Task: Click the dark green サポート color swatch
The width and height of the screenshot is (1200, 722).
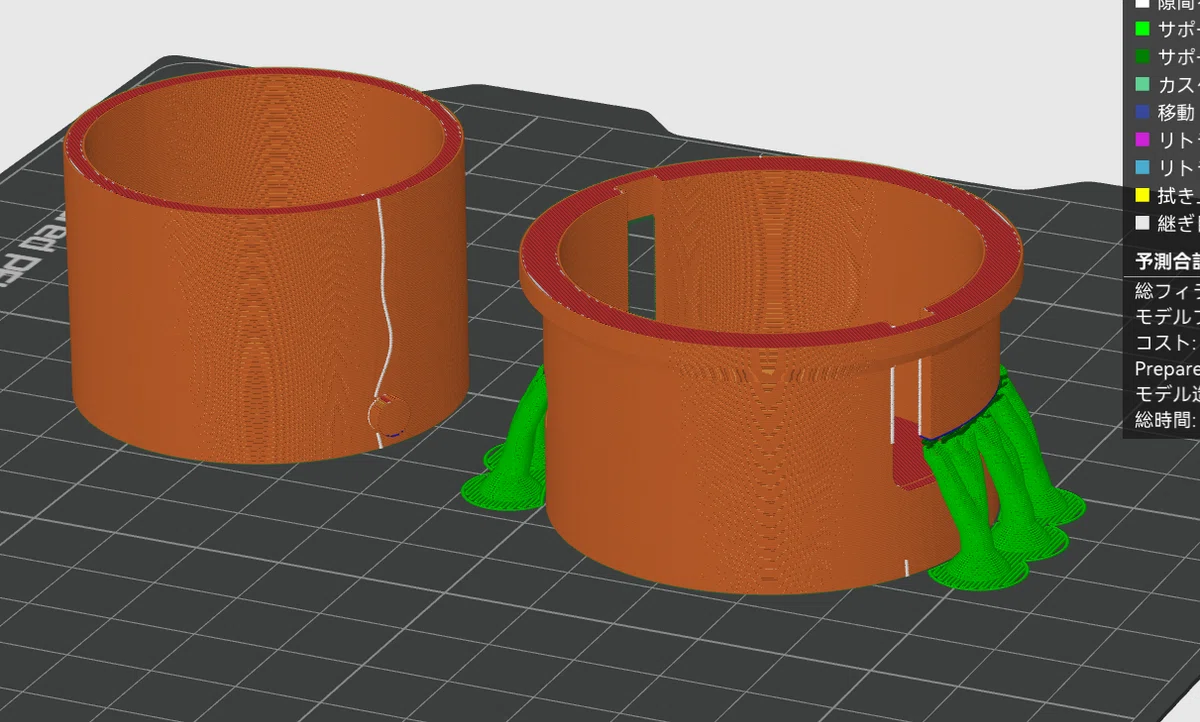Action: click(x=1142, y=57)
